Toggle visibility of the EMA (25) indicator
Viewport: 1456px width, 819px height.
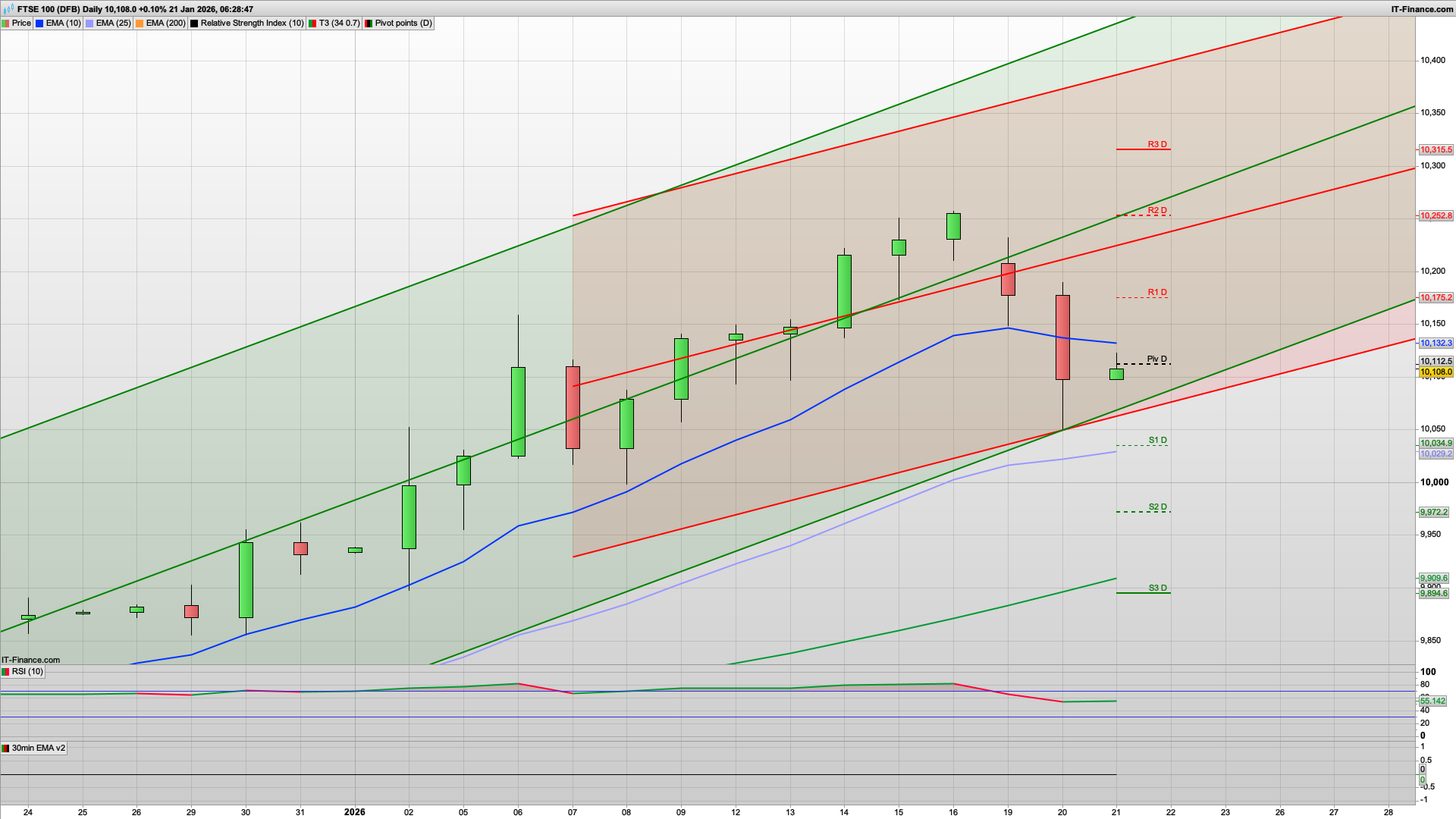pyautogui.click(x=89, y=23)
